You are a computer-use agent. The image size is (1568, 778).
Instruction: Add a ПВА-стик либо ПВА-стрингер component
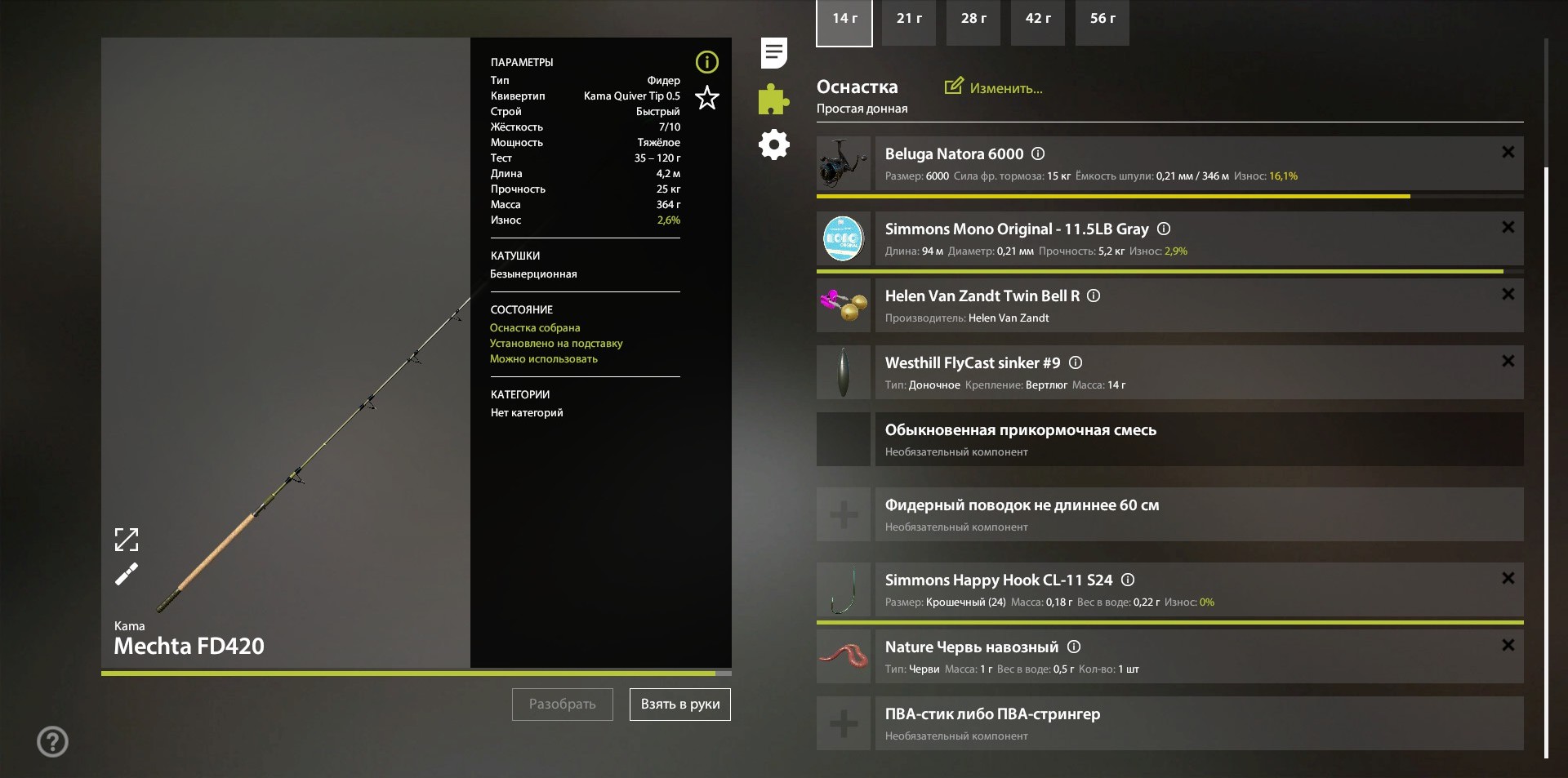point(844,723)
